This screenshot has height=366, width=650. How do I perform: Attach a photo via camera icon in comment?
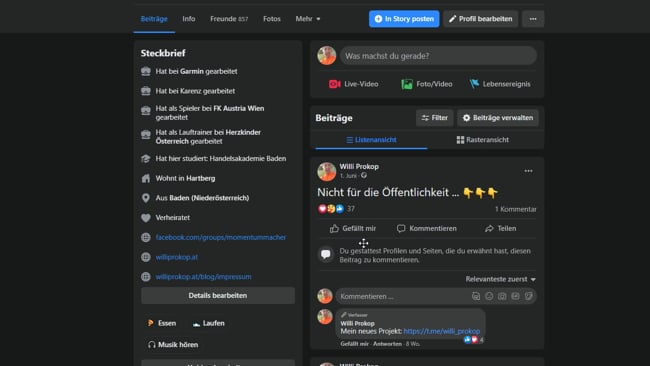(x=502, y=296)
